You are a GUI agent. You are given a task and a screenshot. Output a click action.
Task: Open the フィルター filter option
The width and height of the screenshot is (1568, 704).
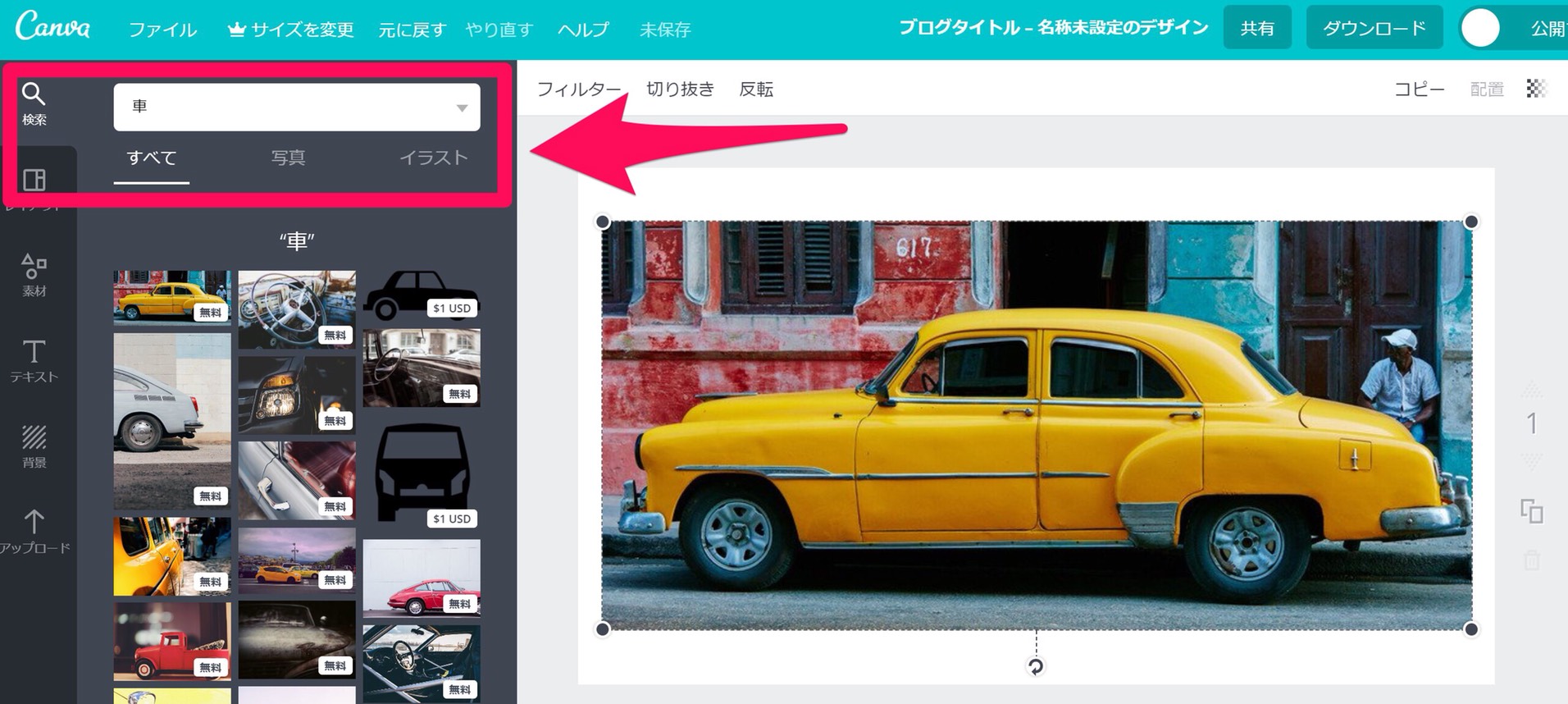(x=579, y=89)
